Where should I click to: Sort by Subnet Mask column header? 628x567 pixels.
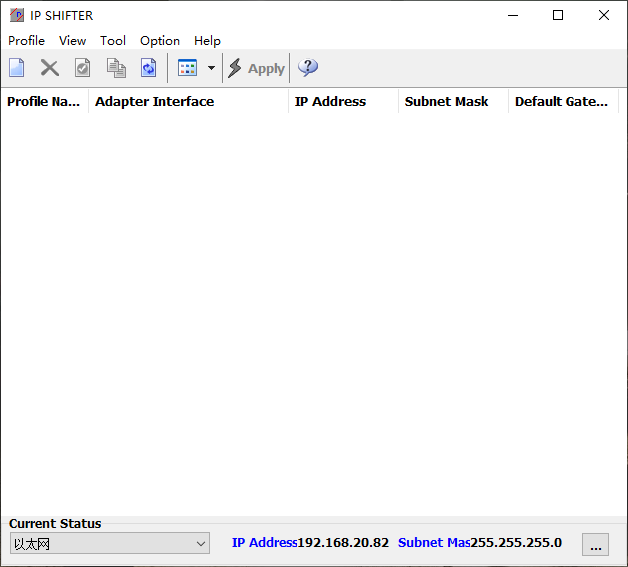tap(453, 101)
